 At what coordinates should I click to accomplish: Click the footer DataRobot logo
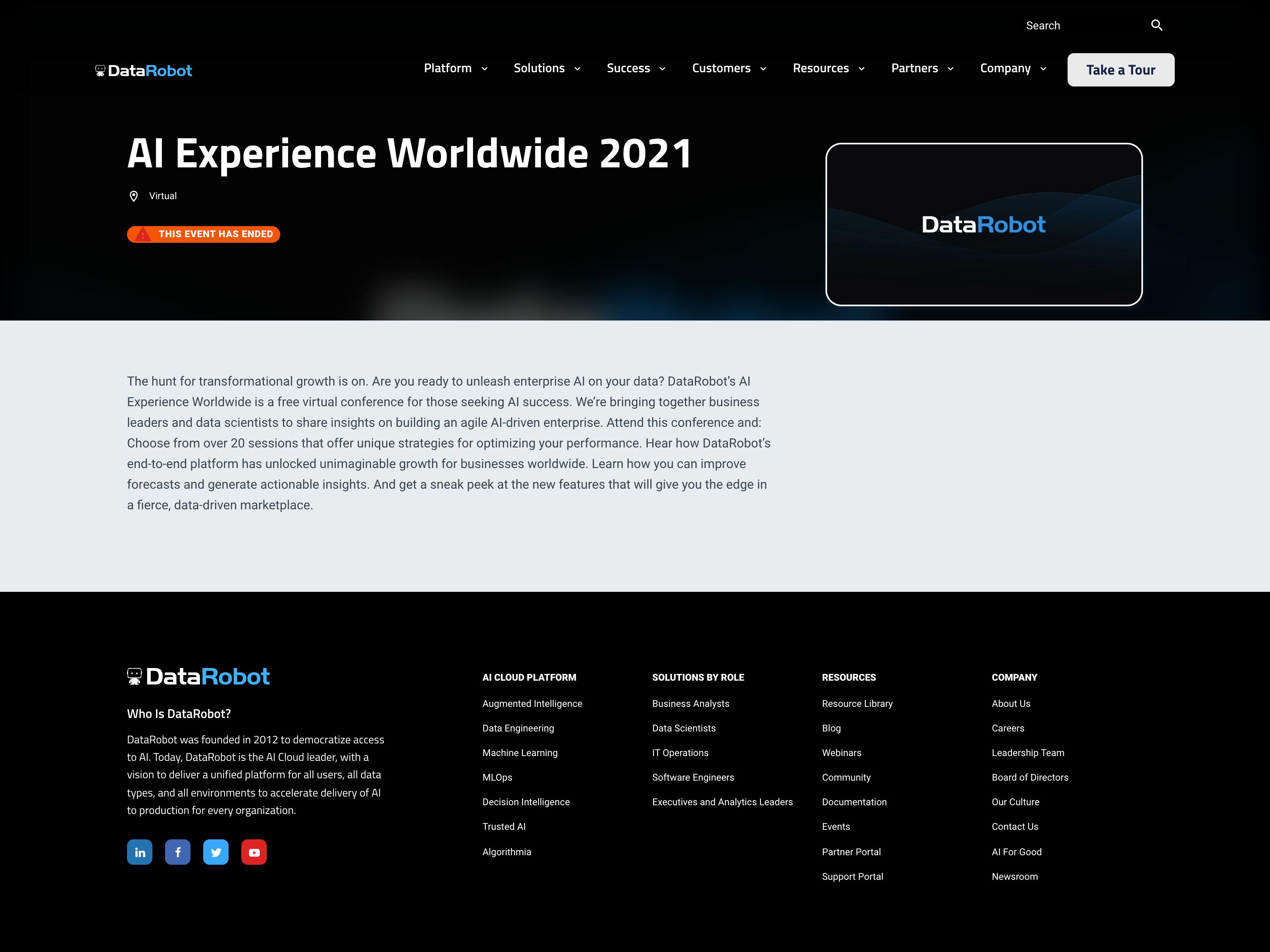(x=198, y=677)
